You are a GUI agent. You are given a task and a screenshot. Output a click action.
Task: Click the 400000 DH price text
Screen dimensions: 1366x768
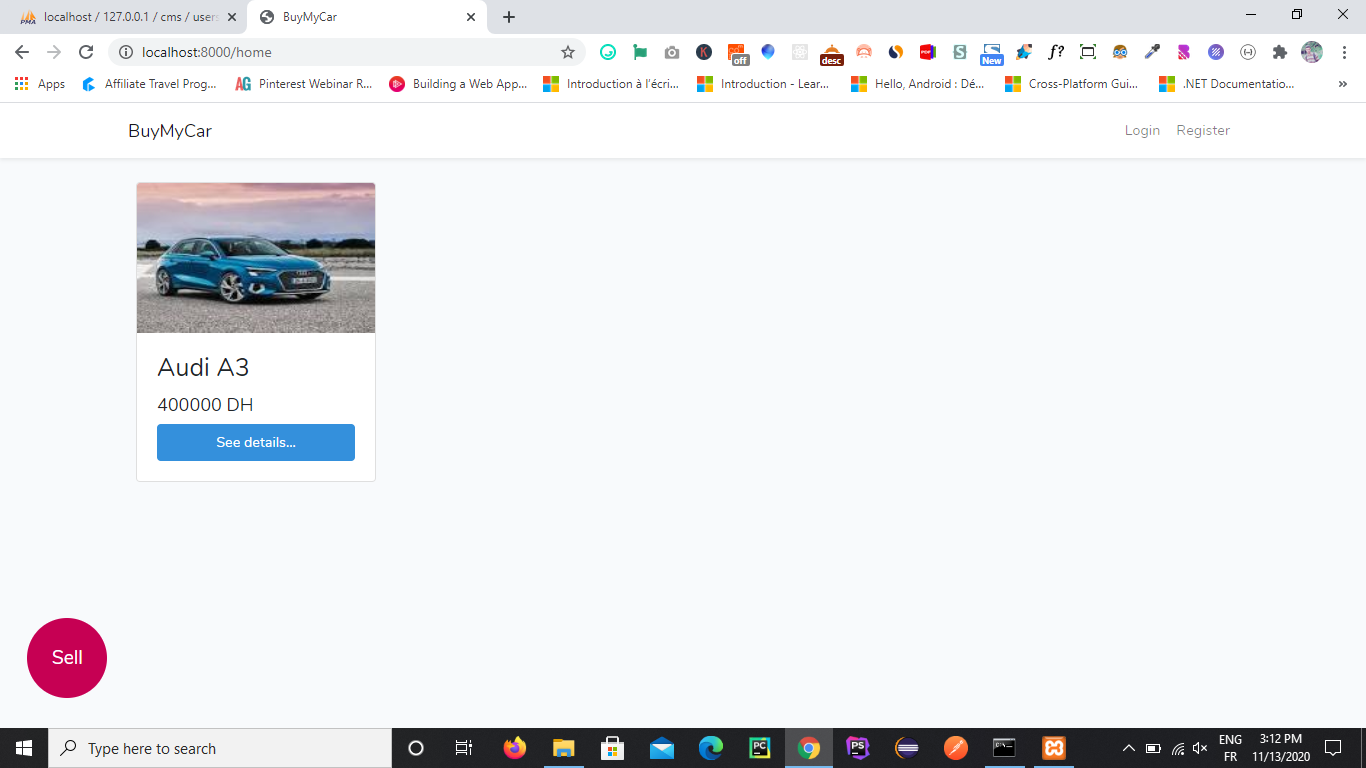(205, 405)
